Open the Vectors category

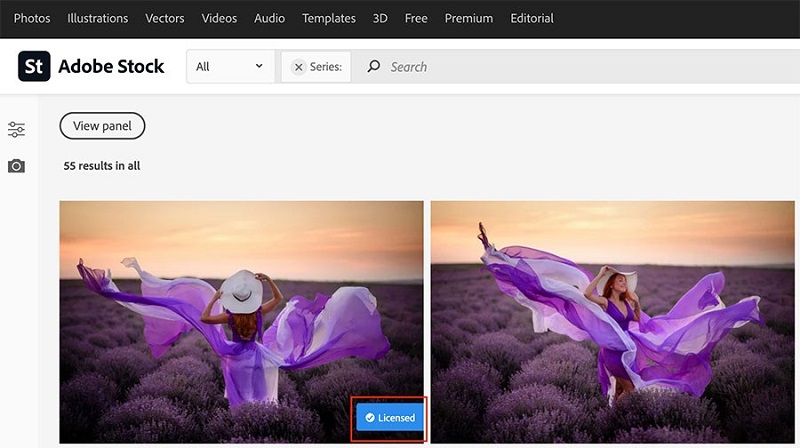click(x=165, y=18)
